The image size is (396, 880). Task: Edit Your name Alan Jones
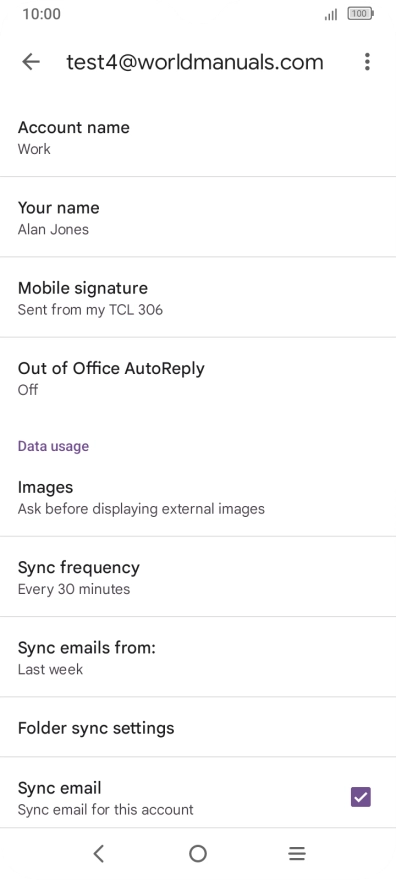198,217
